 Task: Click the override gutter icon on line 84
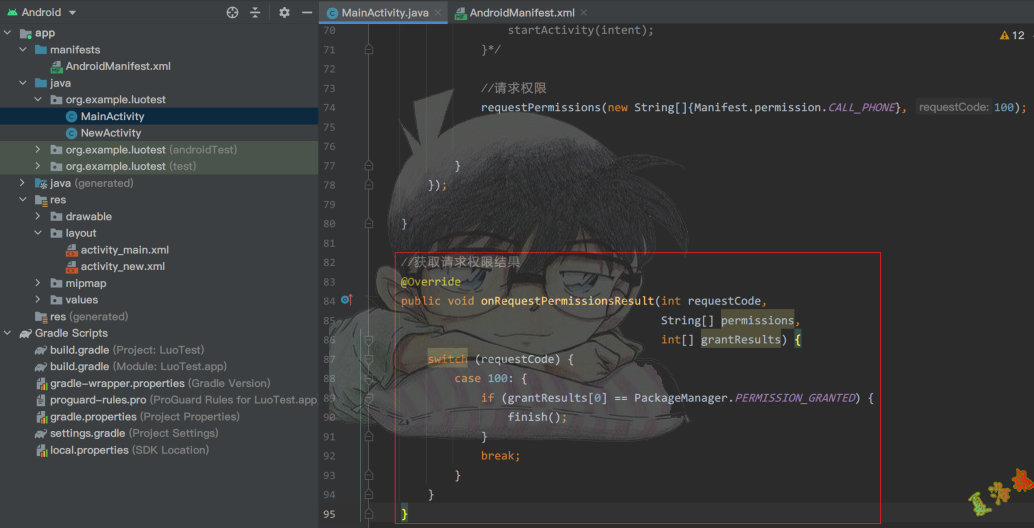coord(346,300)
